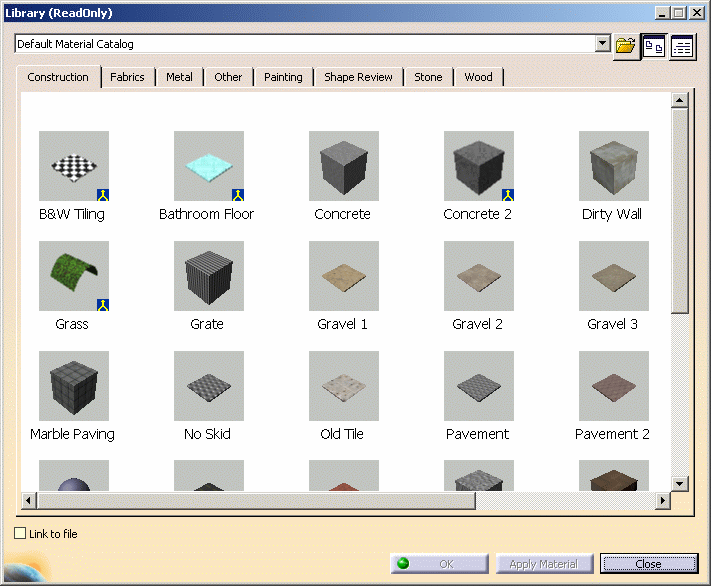The width and height of the screenshot is (711, 586).
Task: Switch to large icons display mode
Action: click(x=654, y=46)
